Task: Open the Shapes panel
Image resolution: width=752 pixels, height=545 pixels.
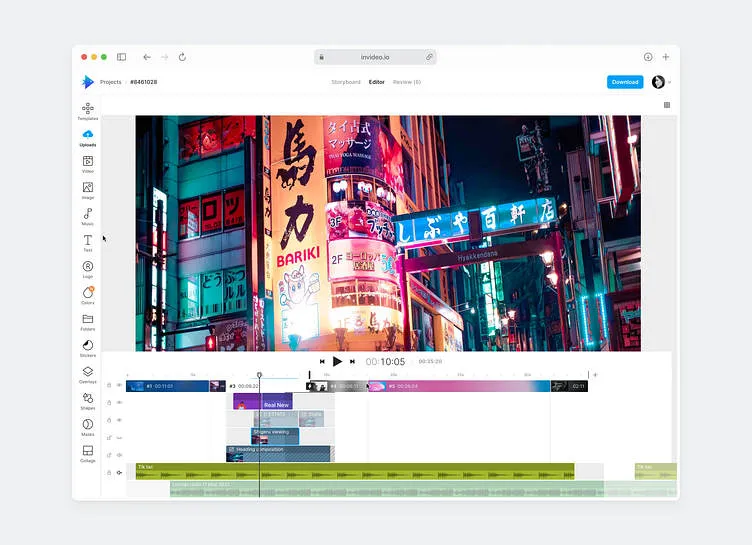Action: point(88,401)
